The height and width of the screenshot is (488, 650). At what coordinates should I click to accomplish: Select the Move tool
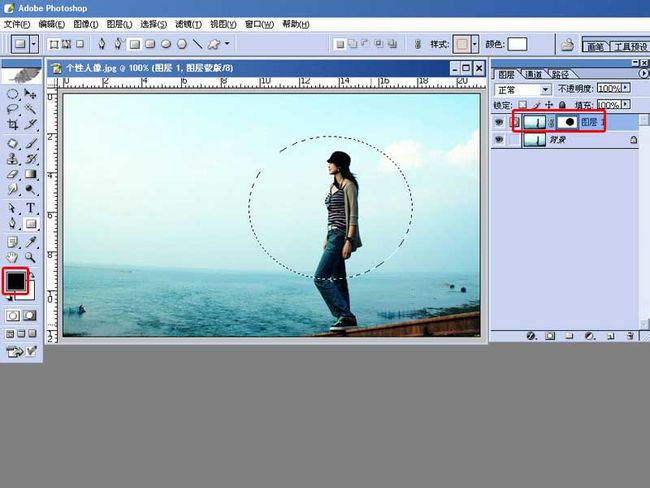(30, 94)
